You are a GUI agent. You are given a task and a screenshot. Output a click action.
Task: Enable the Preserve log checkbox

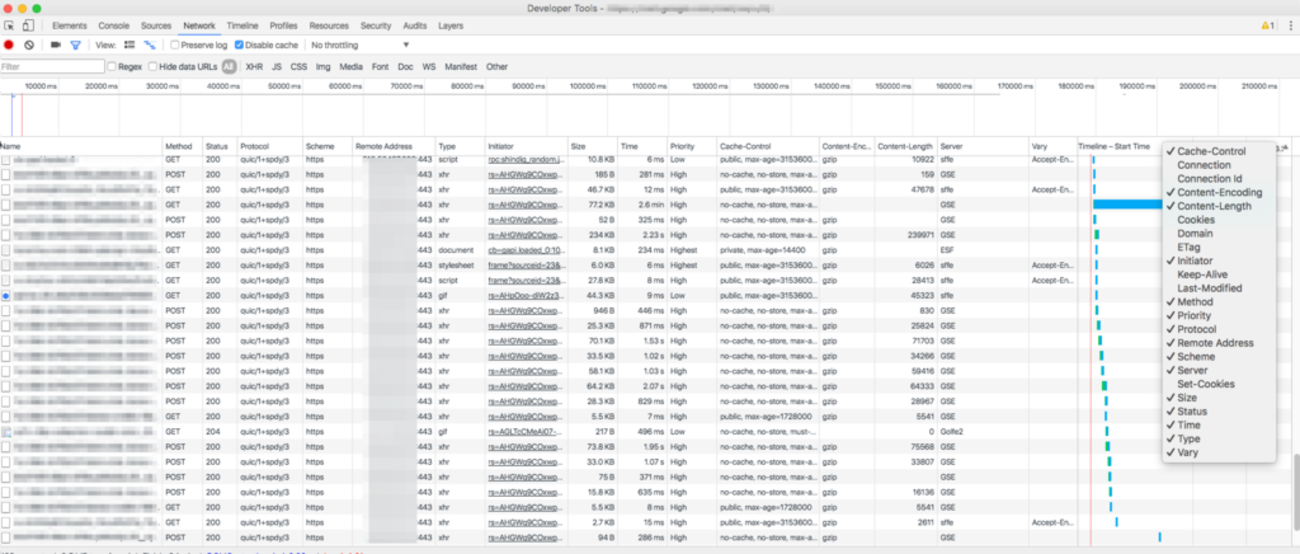pyautogui.click(x=175, y=45)
